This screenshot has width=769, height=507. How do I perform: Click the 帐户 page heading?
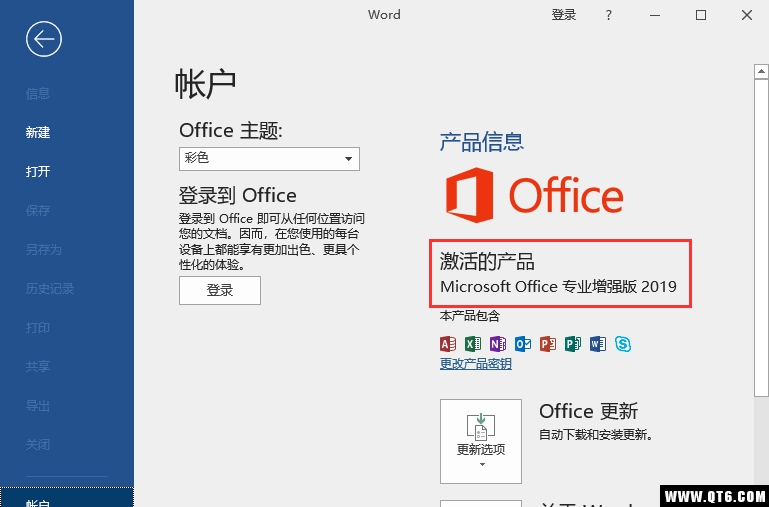[205, 84]
